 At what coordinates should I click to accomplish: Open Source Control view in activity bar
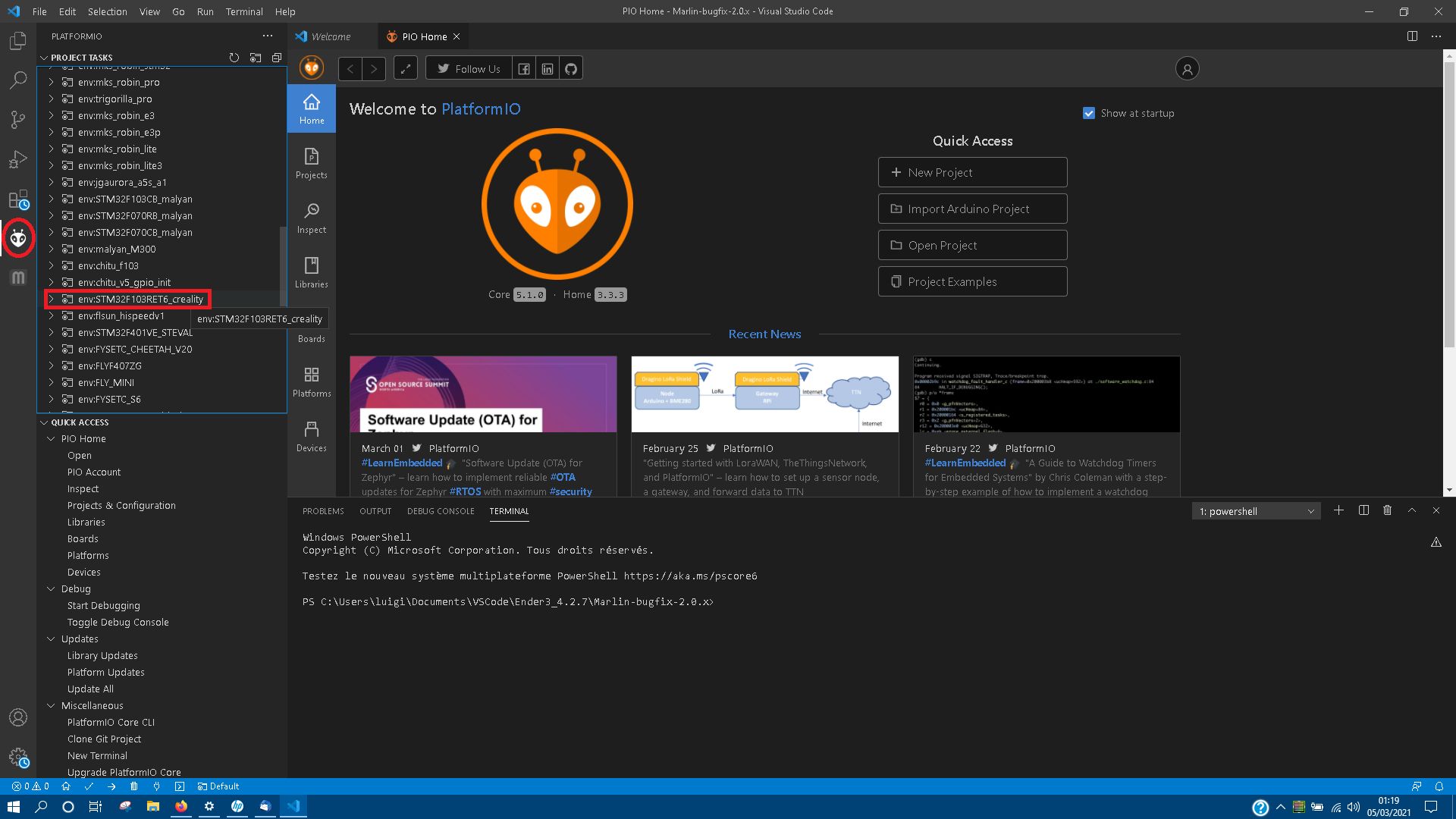(18, 119)
